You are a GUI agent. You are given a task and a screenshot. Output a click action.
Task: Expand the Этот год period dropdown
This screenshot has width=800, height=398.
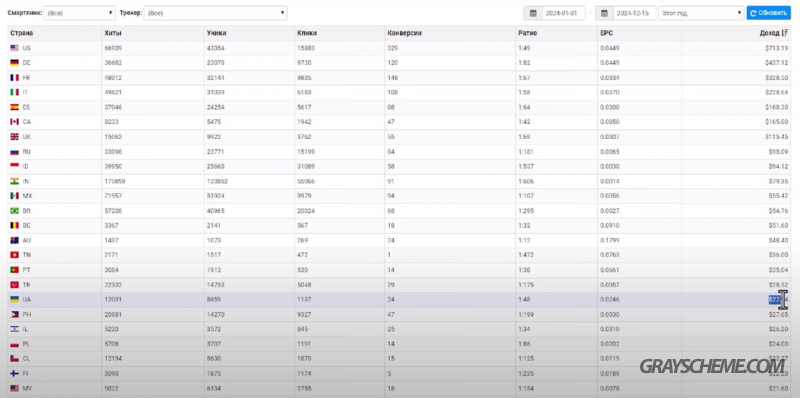[x=701, y=13]
